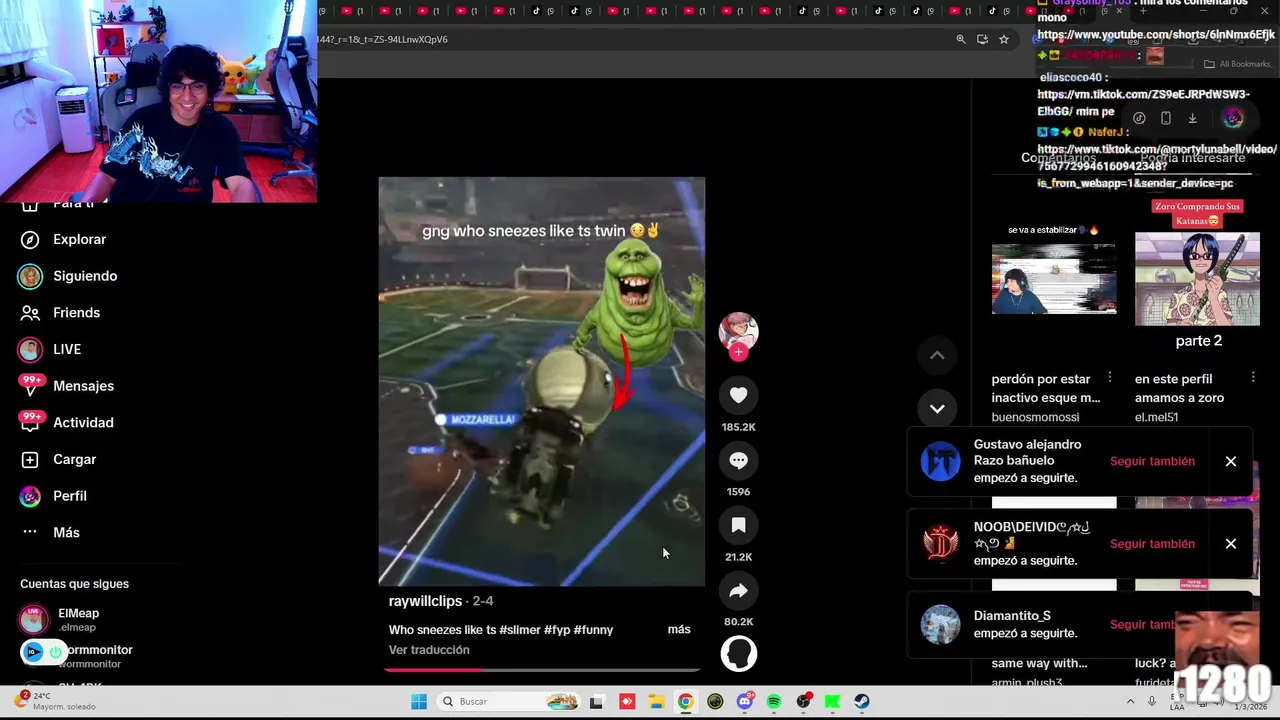
Task: Click the Cargar plus-square icon
Action: click(30, 459)
